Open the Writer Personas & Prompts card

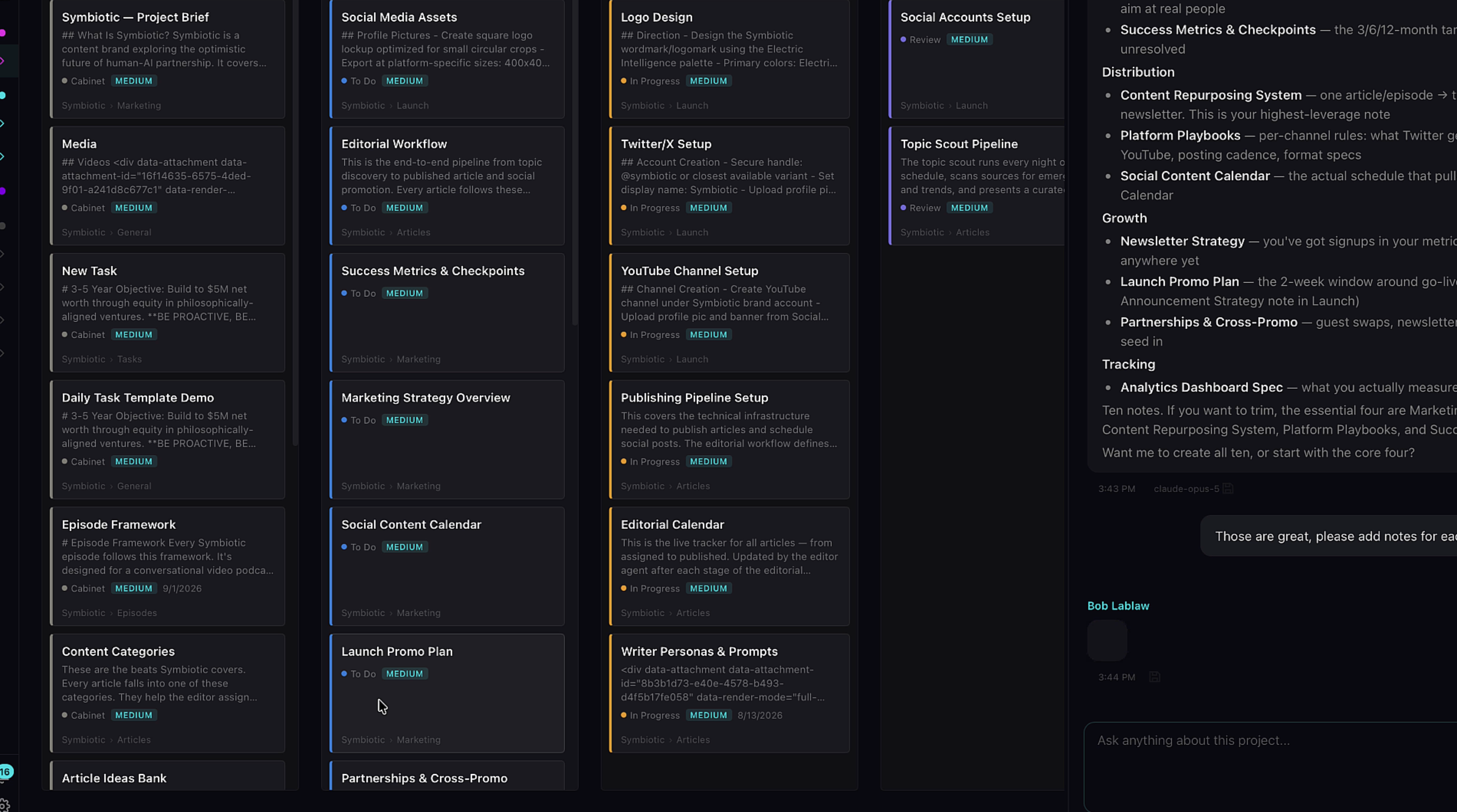[x=729, y=692]
